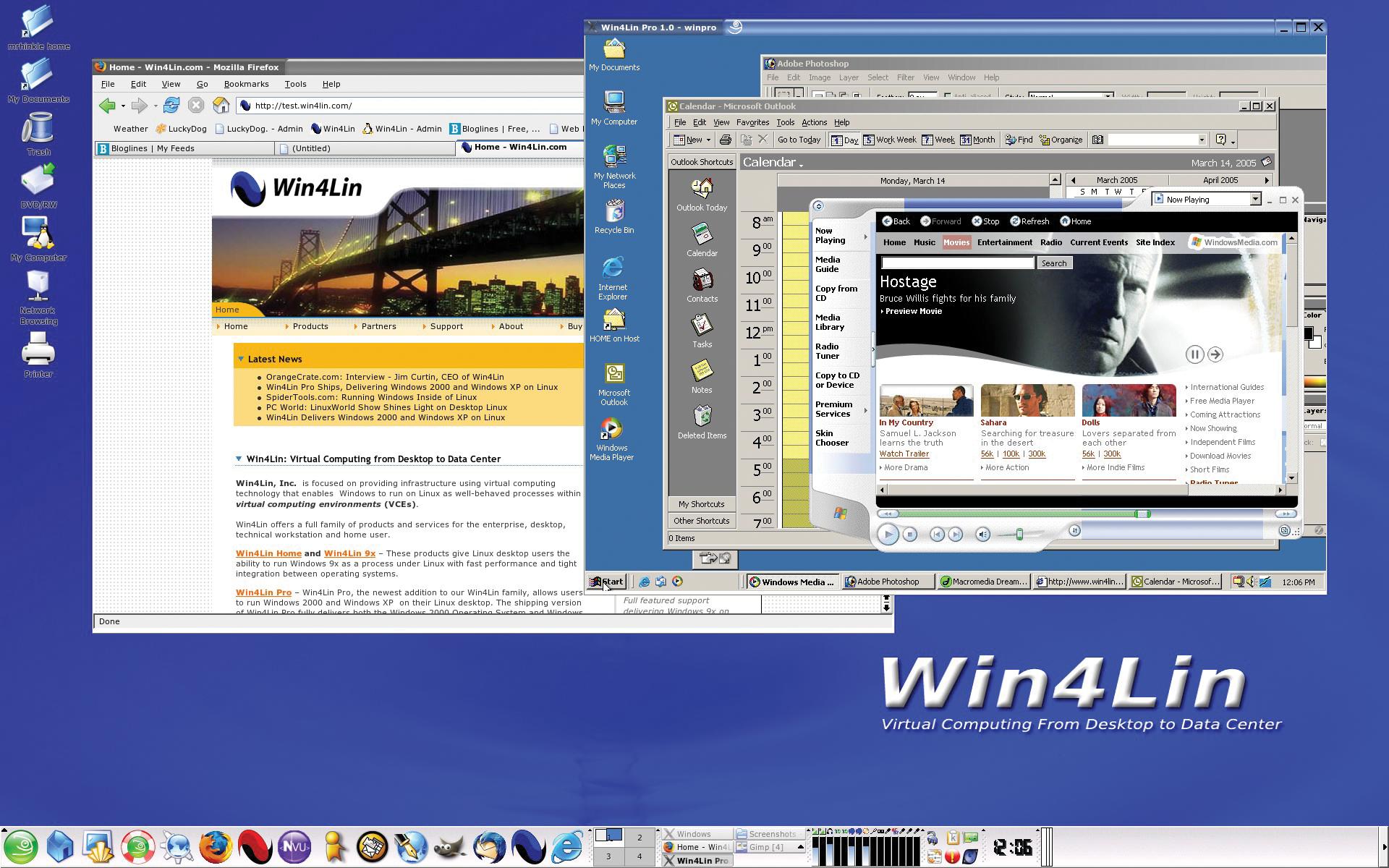Screen dimensions: 1389x868
Task: Open Printer icon on Linux desktop
Action: tap(38, 355)
